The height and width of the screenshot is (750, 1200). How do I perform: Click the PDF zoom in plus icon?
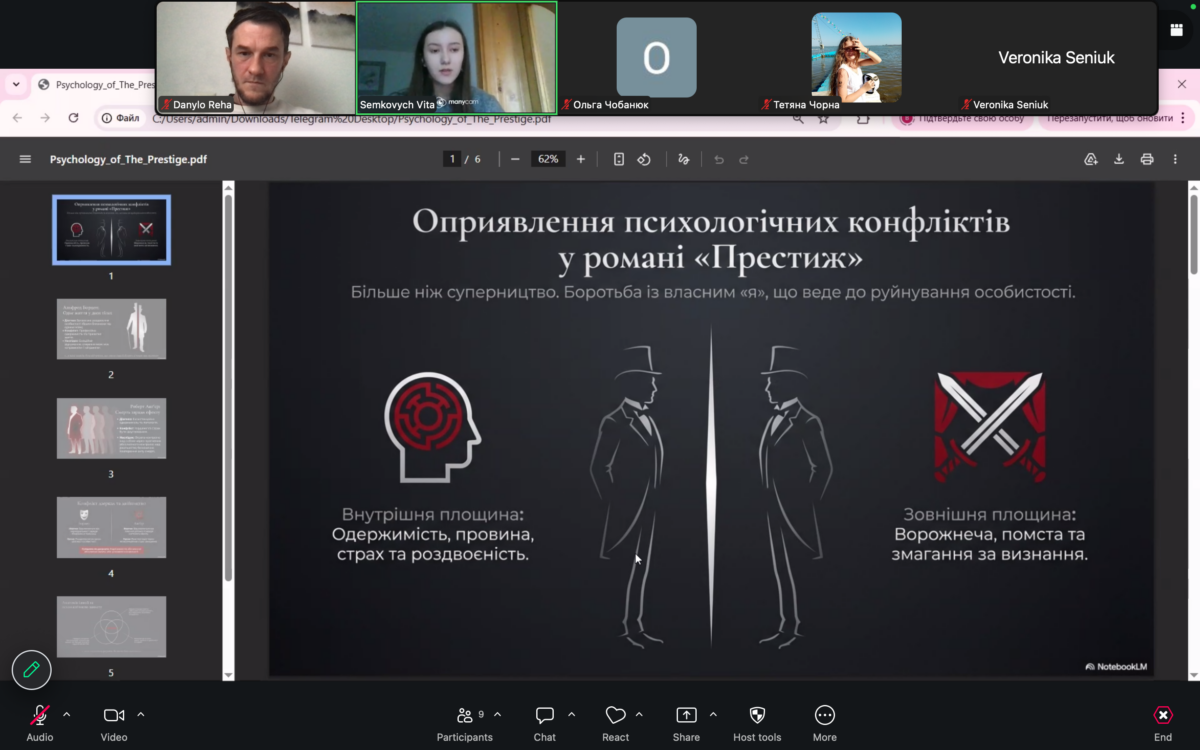[x=581, y=159]
